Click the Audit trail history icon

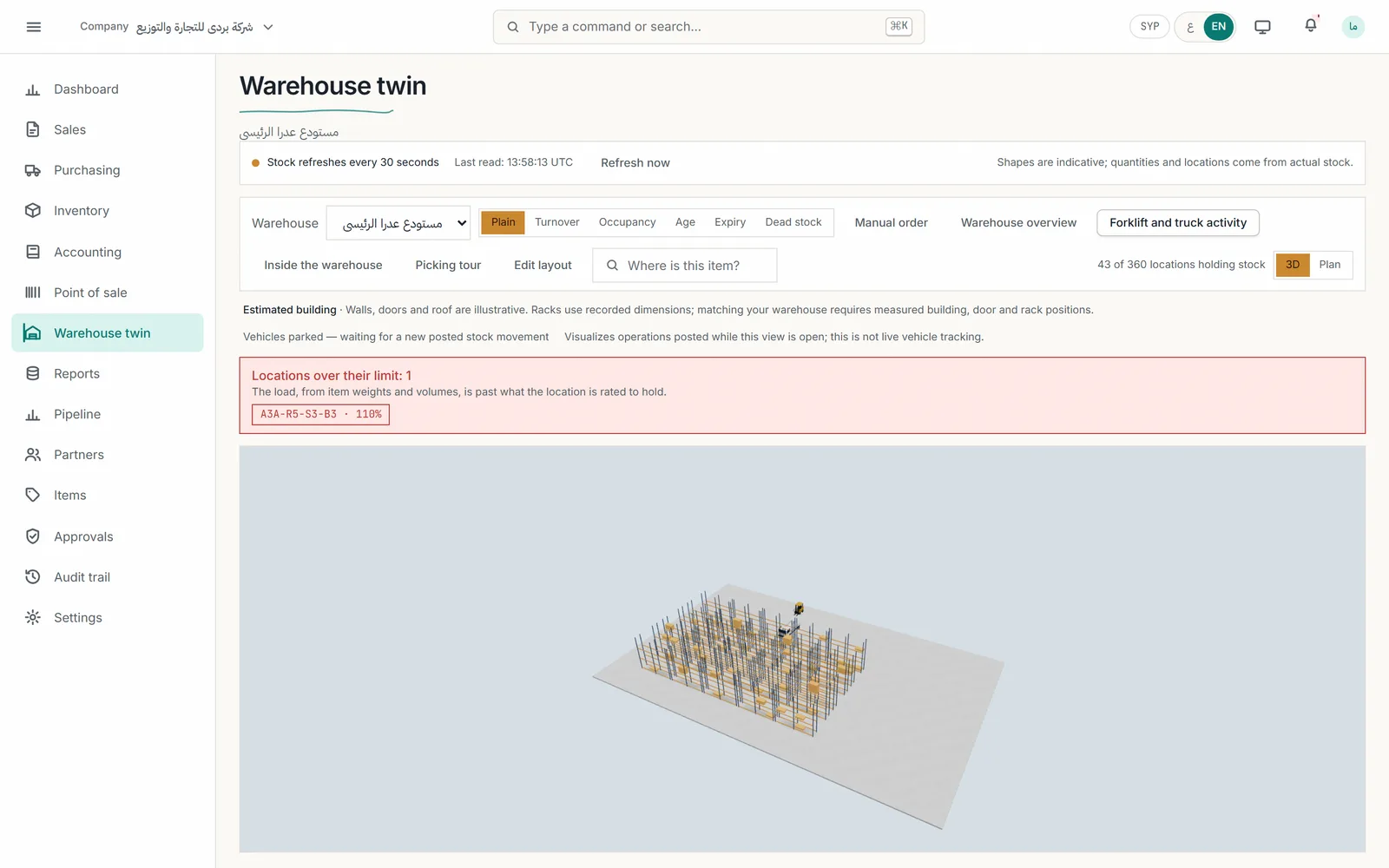click(x=33, y=577)
